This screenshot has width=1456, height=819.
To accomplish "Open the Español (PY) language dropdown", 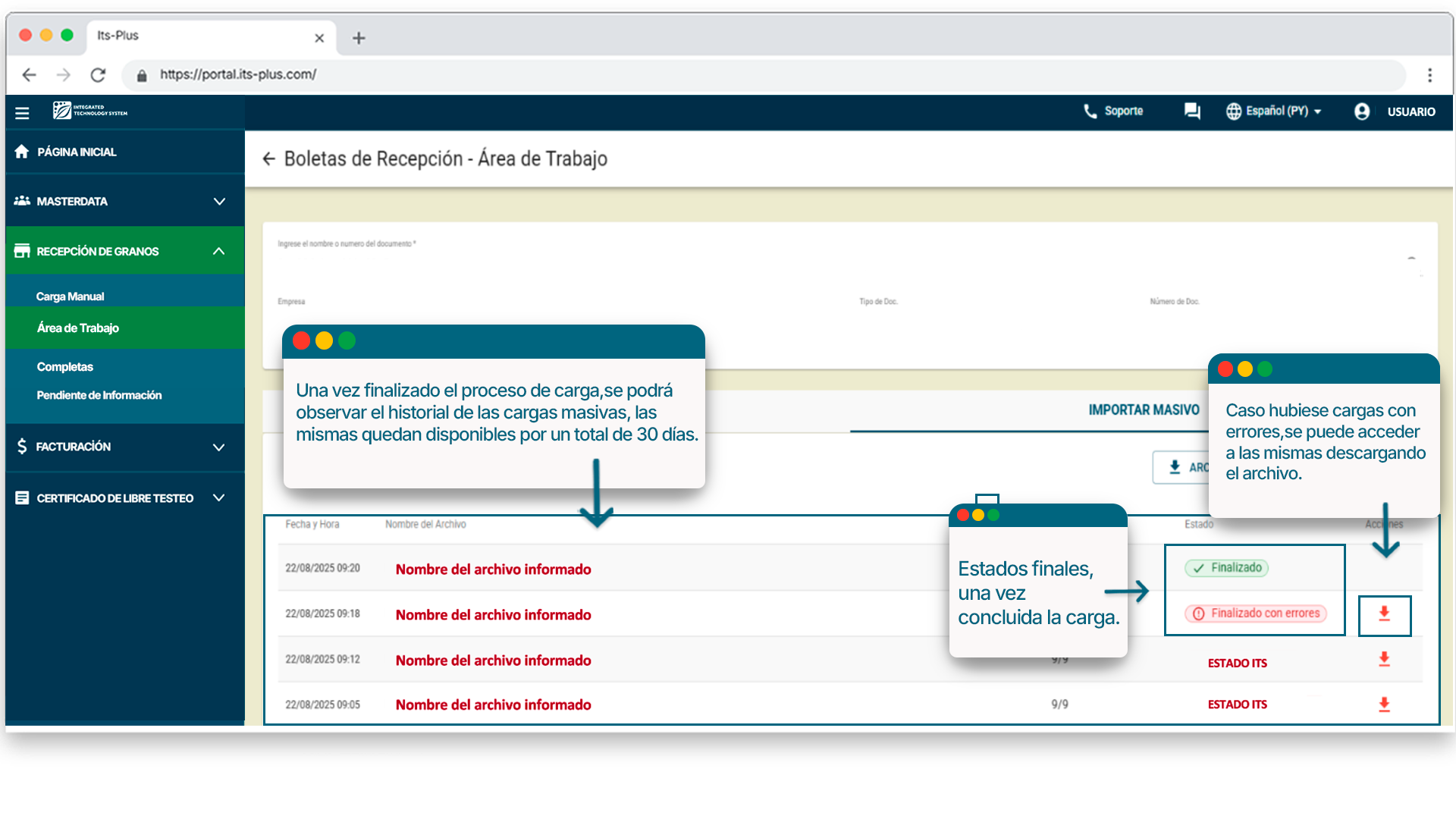I will pyautogui.click(x=1276, y=111).
